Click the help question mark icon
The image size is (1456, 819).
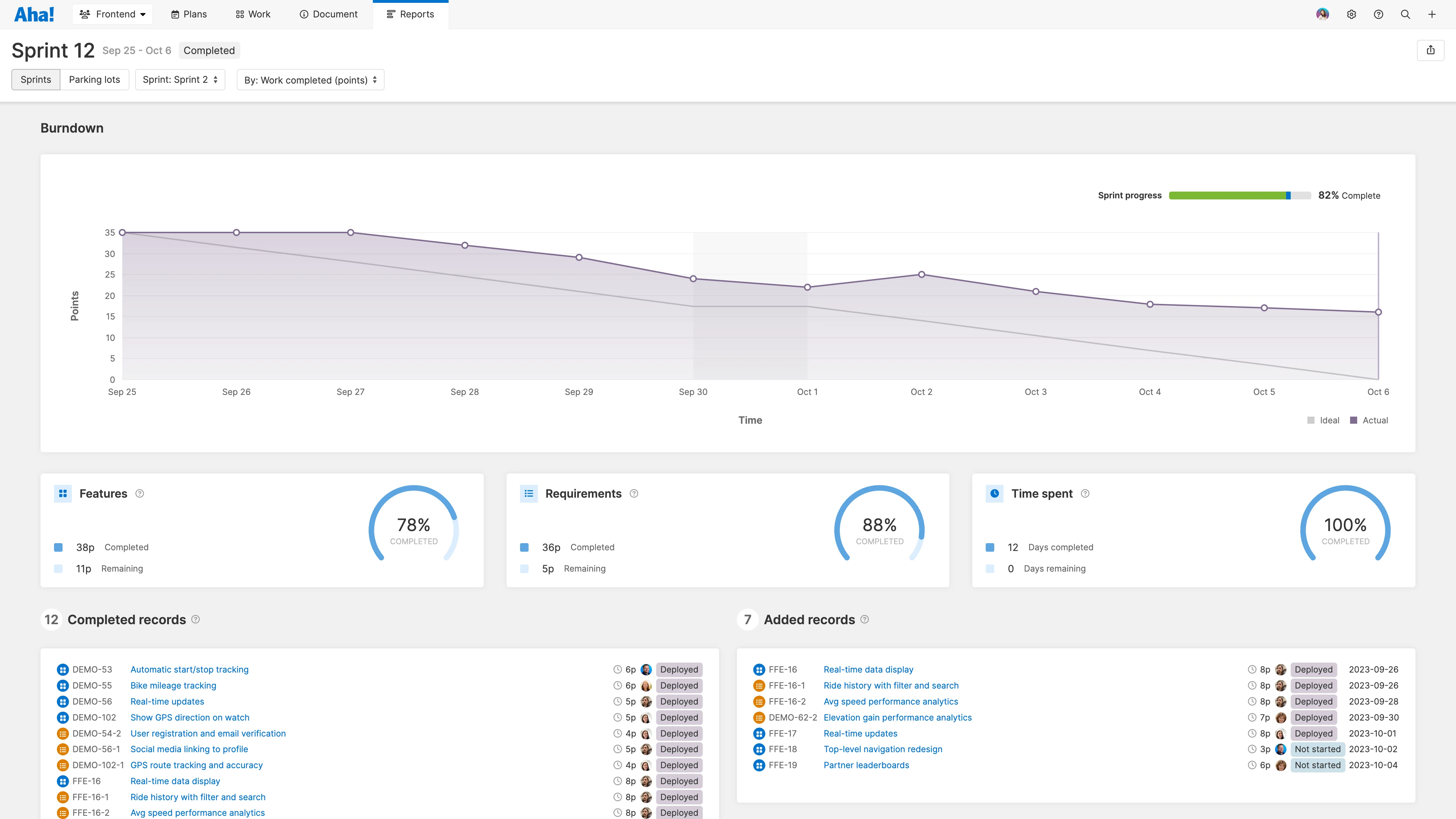[1378, 14]
